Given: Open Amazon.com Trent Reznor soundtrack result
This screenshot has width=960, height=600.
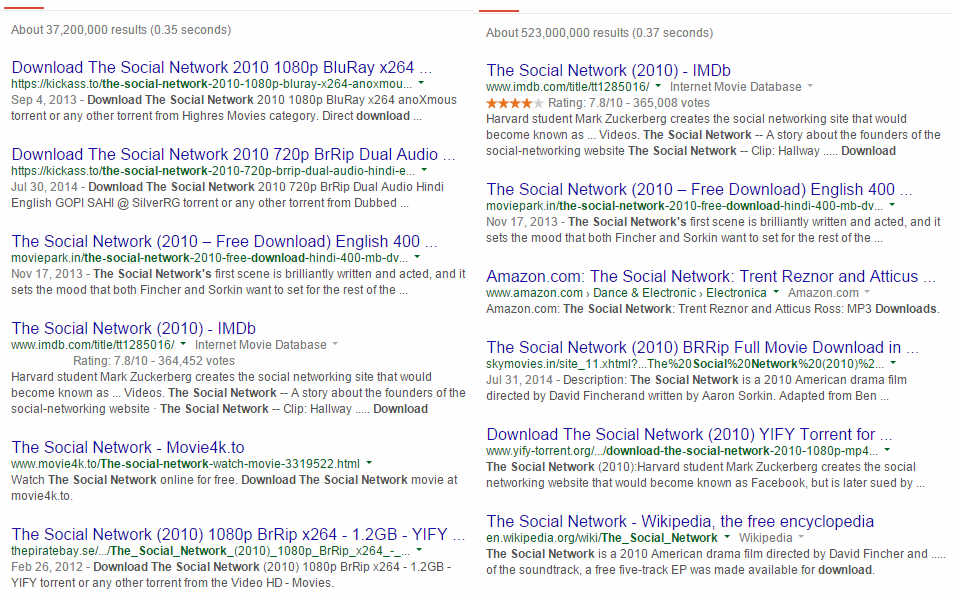Looking at the screenshot, I should click(x=711, y=276).
